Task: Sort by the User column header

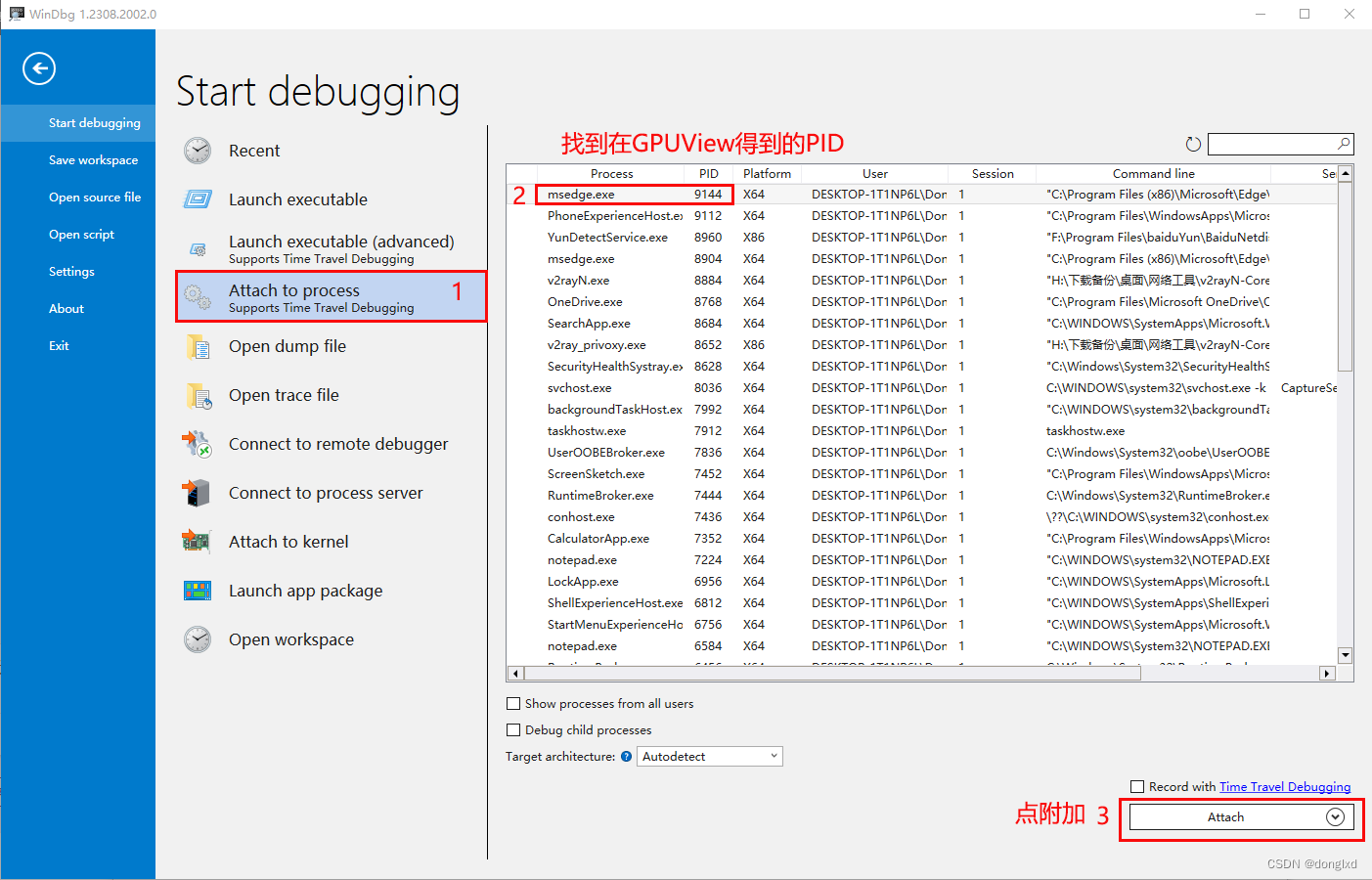Action: coord(875,174)
